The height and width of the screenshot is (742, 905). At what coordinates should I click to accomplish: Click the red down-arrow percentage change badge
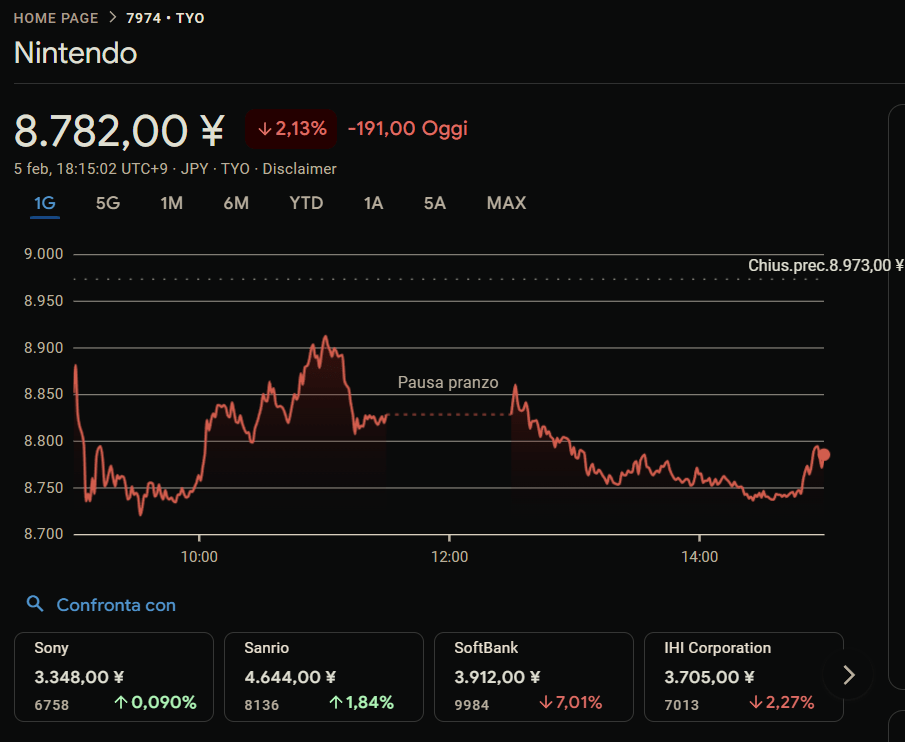pyautogui.click(x=291, y=128)
